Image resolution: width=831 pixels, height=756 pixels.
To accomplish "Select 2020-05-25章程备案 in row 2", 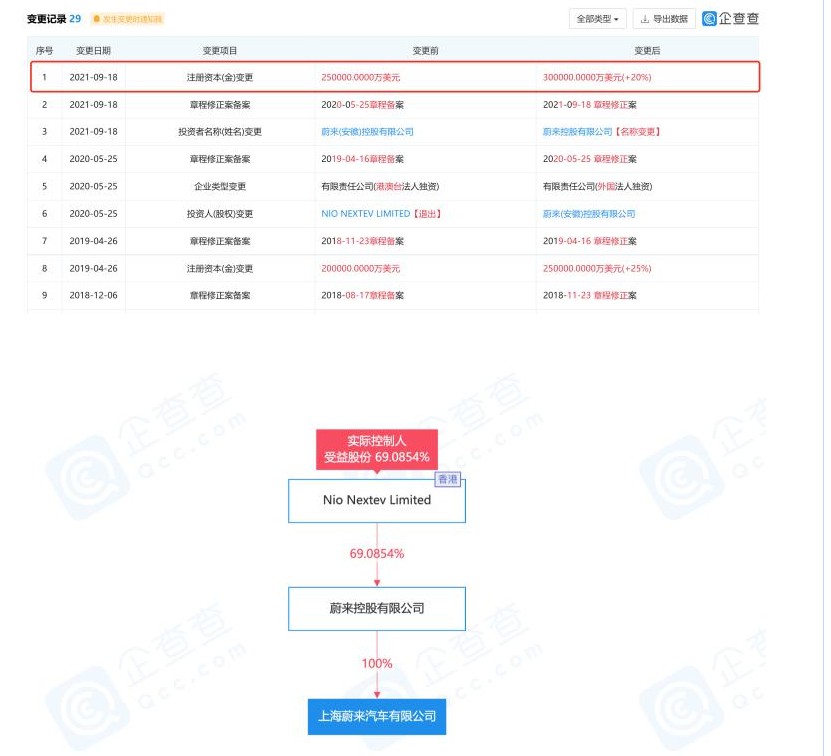I will (363, 105).
